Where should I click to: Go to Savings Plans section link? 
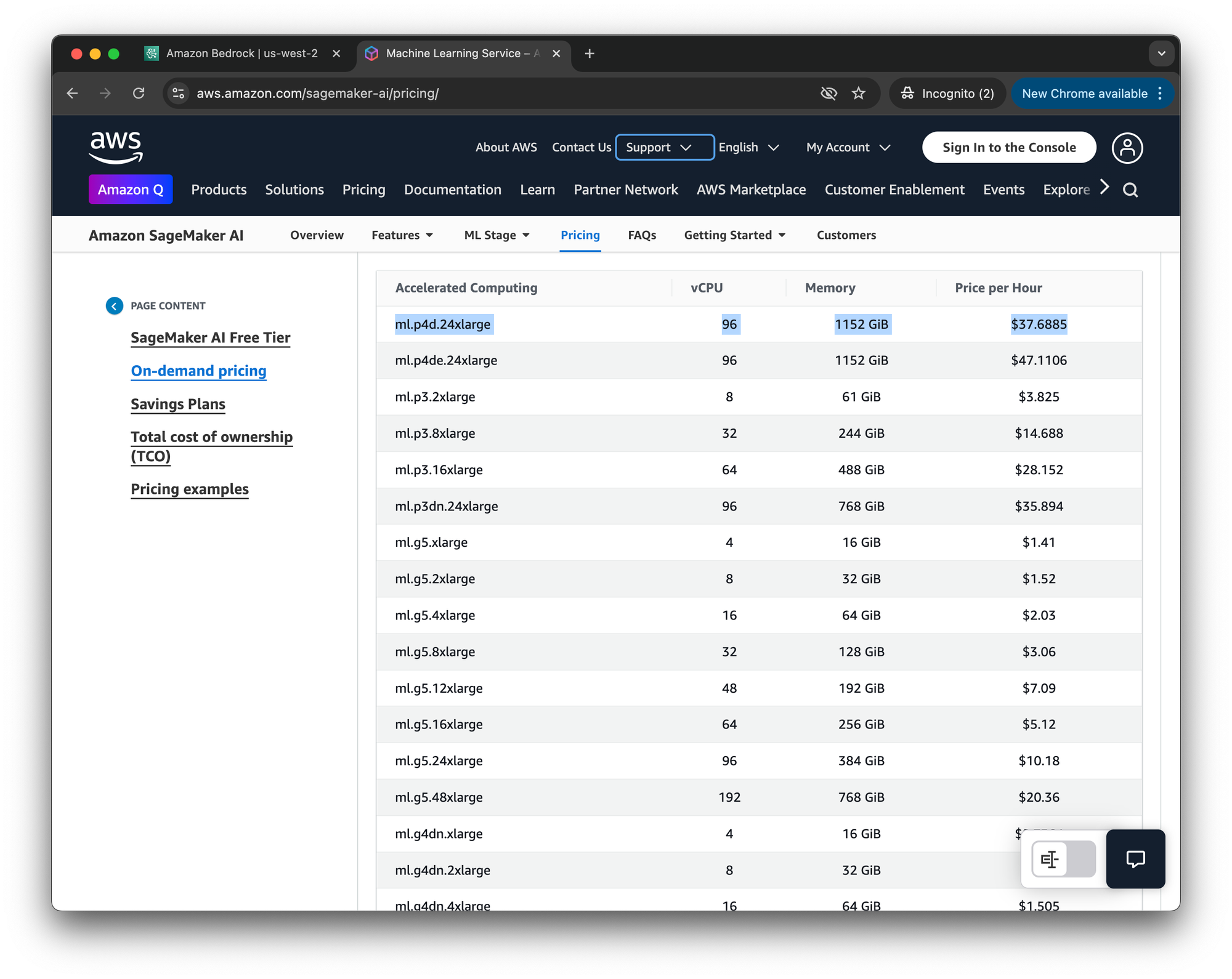[x=178, y=405]
